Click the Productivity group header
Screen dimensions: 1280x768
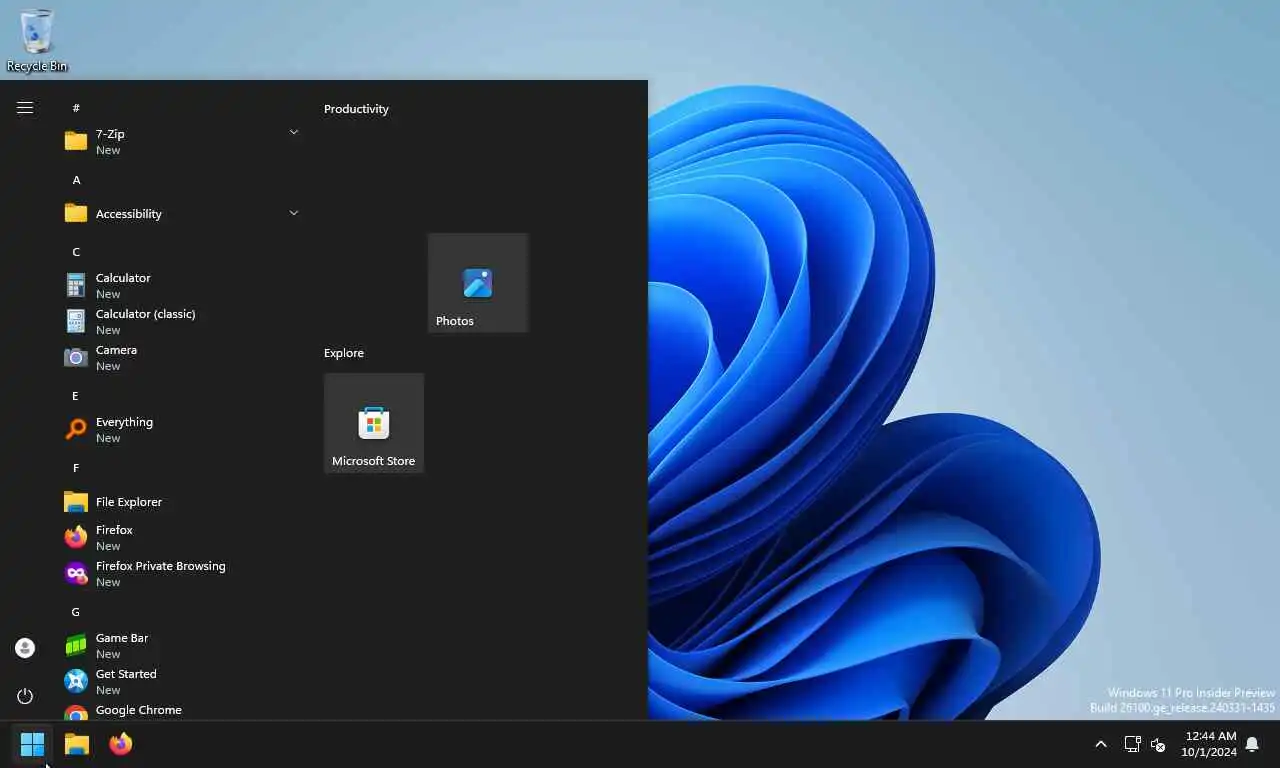click(x=356, y=109)
